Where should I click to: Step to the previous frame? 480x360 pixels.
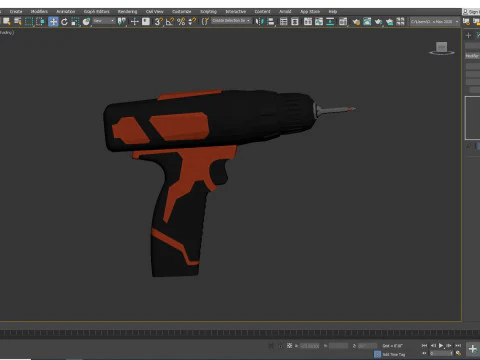tap(433, 345)
